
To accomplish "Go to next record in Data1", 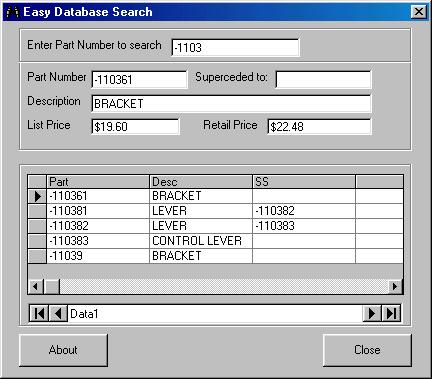I will pyautogui.click(x=372, y=314).
